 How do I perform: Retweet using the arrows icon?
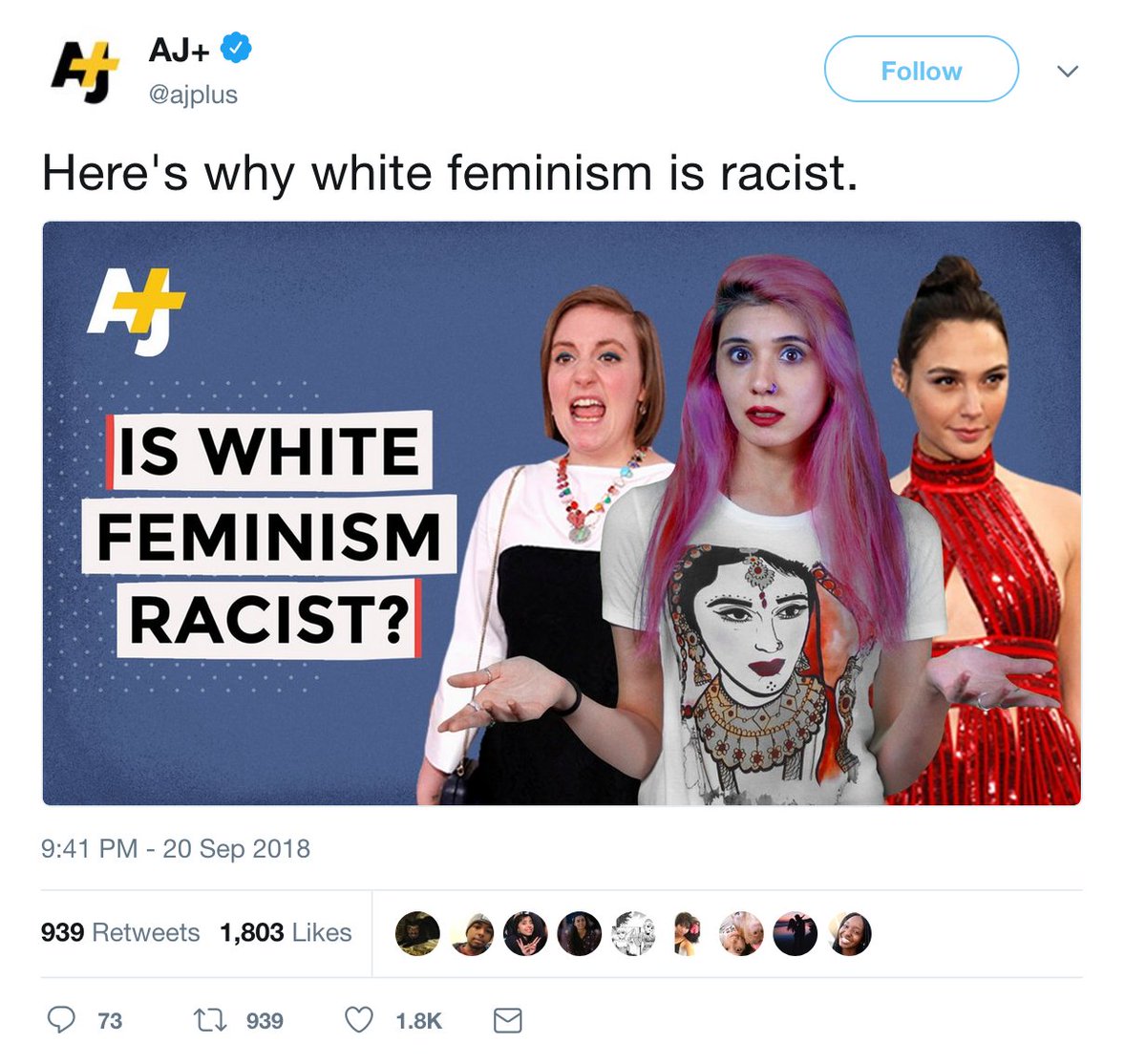[210, 1021]
